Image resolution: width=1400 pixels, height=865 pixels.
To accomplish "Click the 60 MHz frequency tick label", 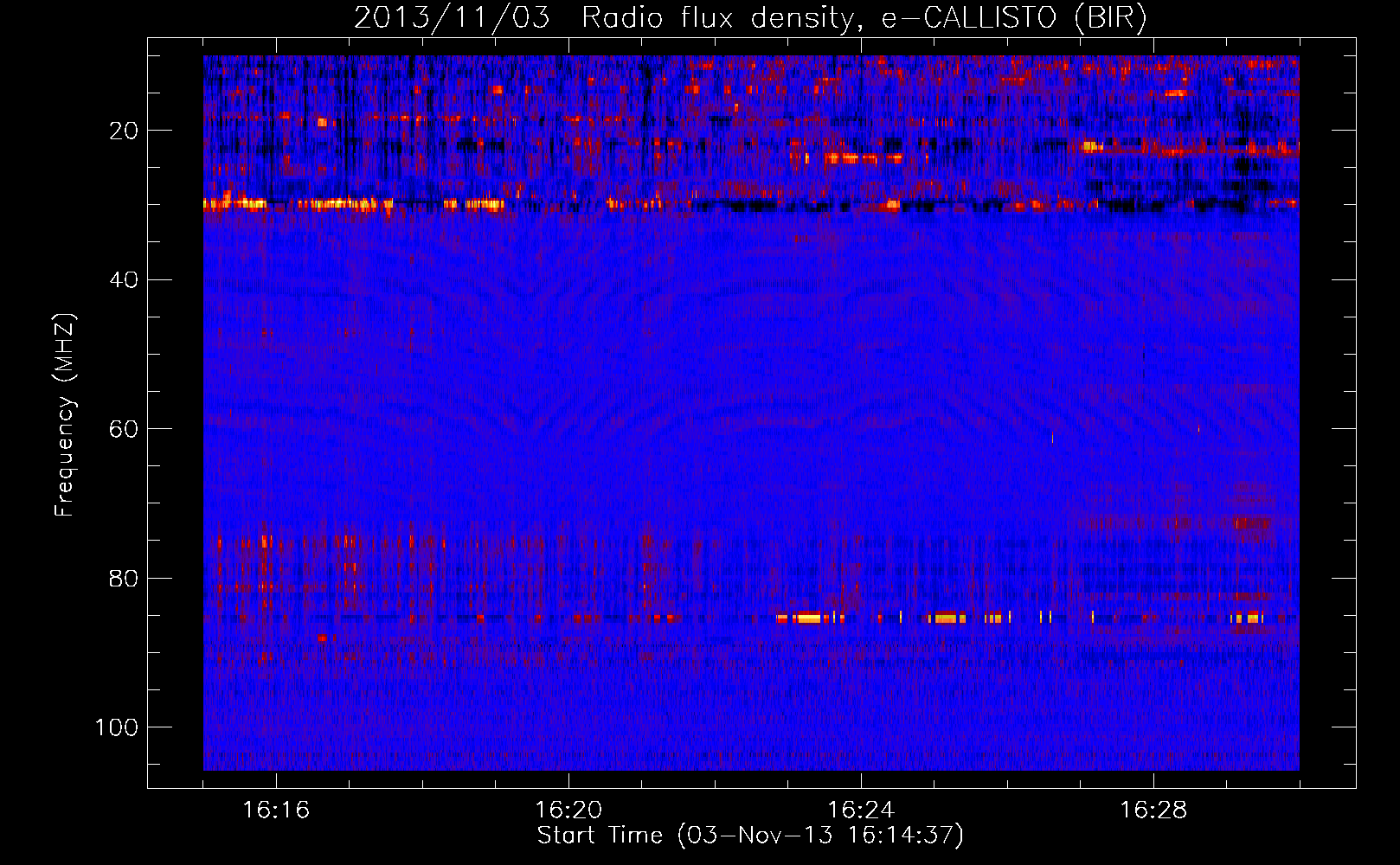I will [124, 429].
